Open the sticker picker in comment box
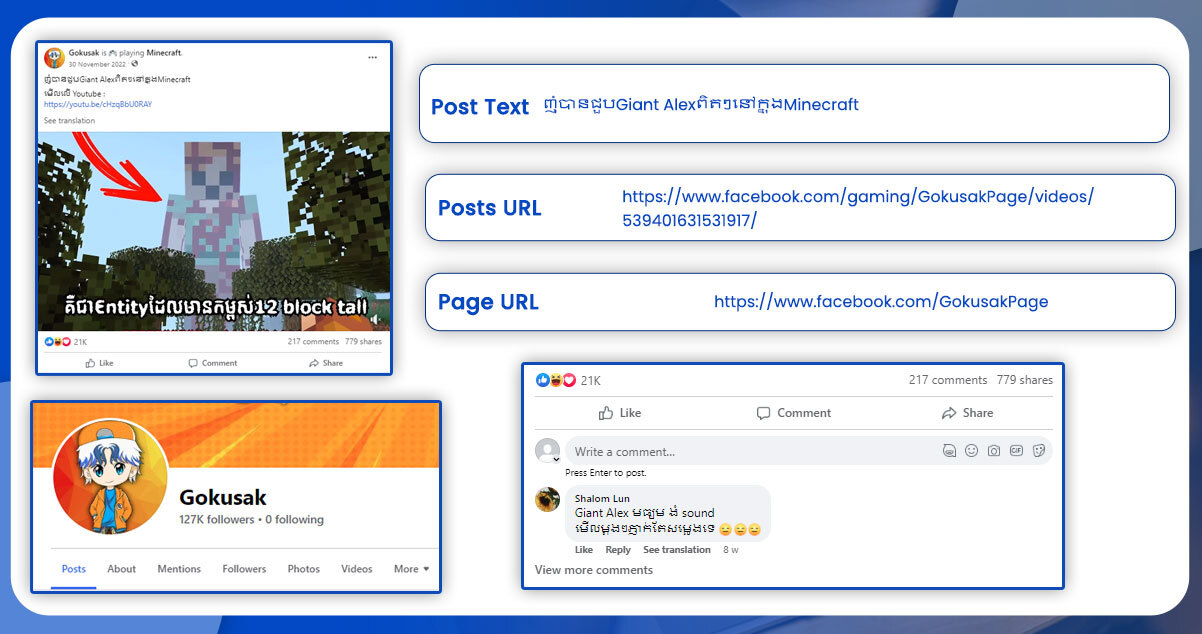 point(1039,451)
